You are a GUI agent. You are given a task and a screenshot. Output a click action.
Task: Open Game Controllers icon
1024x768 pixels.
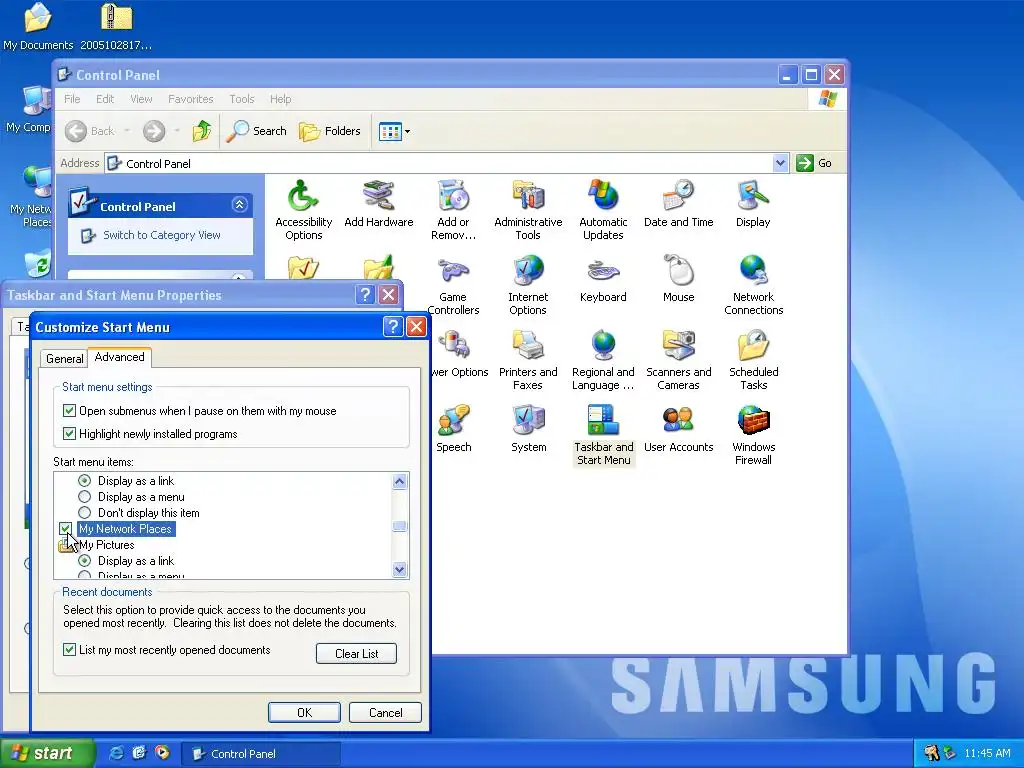pyautogui.click(x=453, y=285)
